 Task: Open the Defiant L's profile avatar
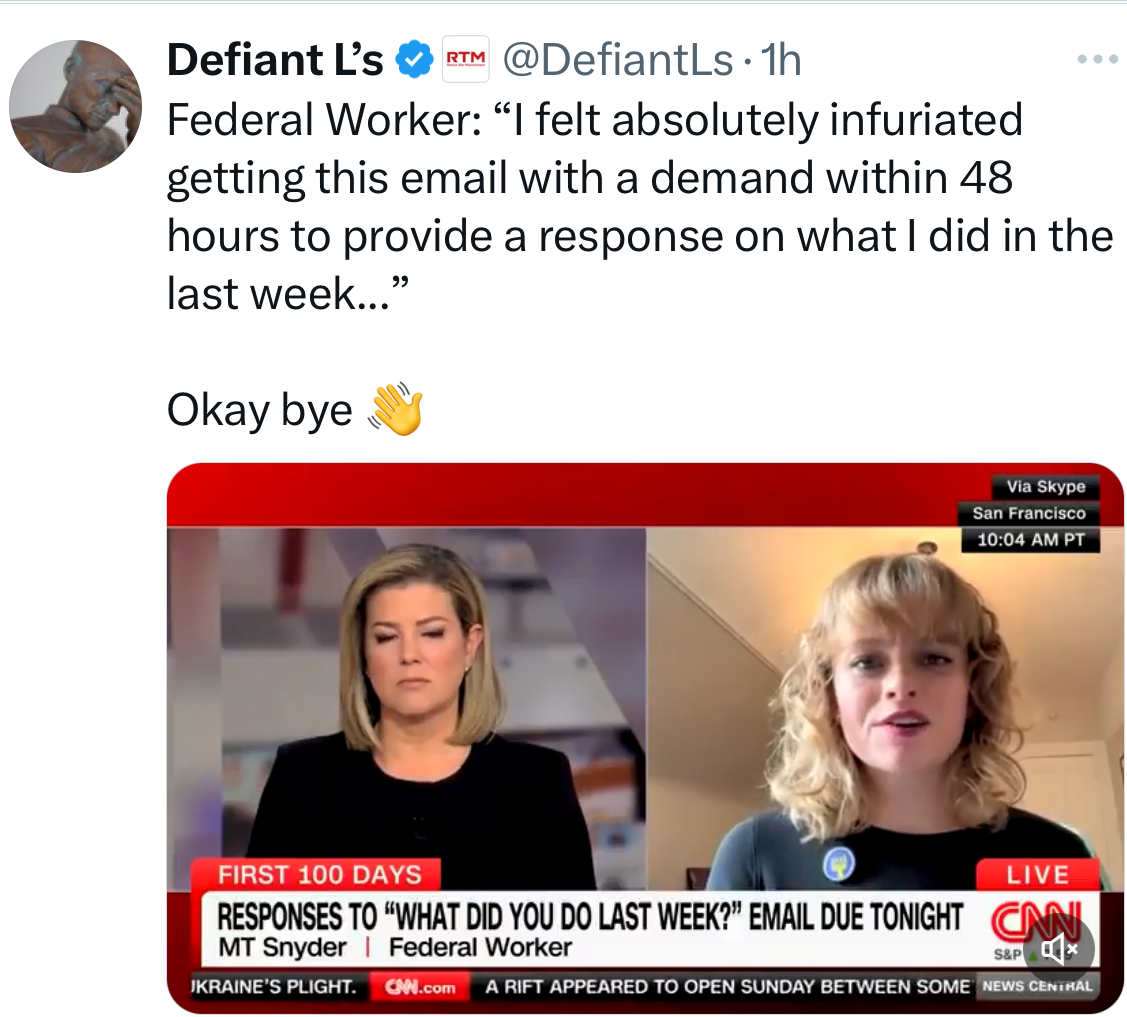click(76, 106)
